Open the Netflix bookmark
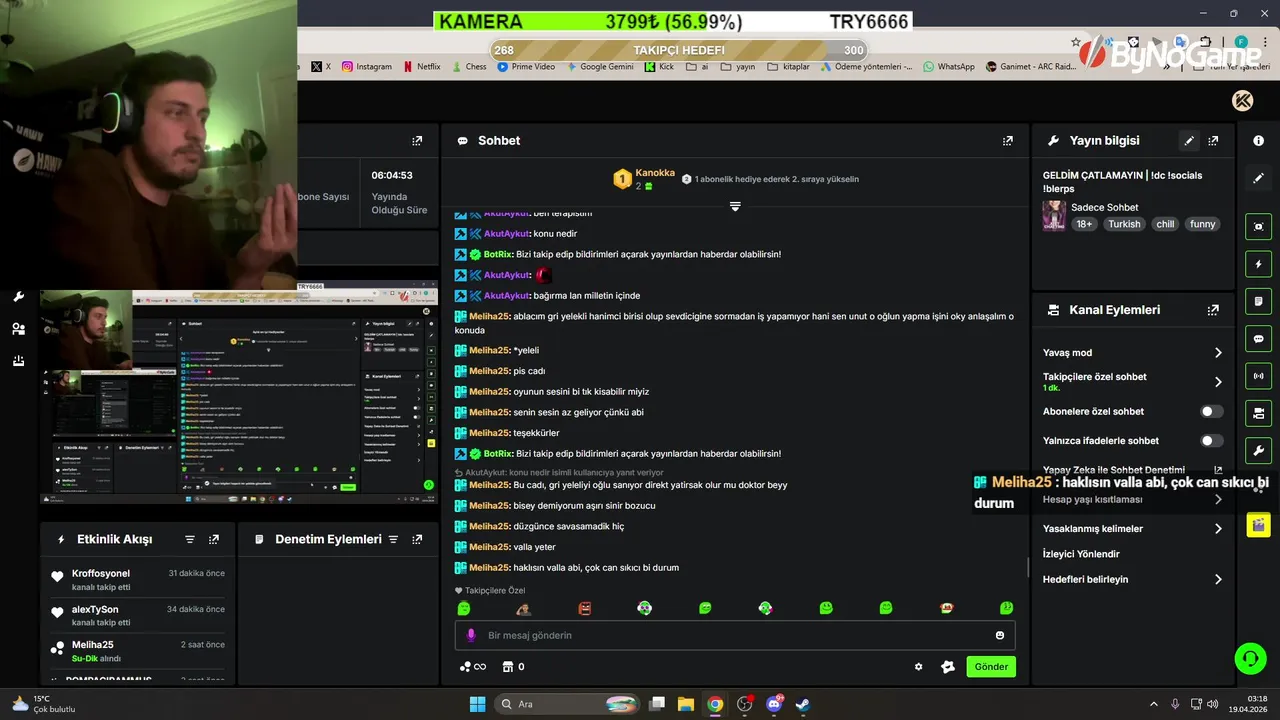The height and width of the screenshot is (720, 1280). pos(421,67)
